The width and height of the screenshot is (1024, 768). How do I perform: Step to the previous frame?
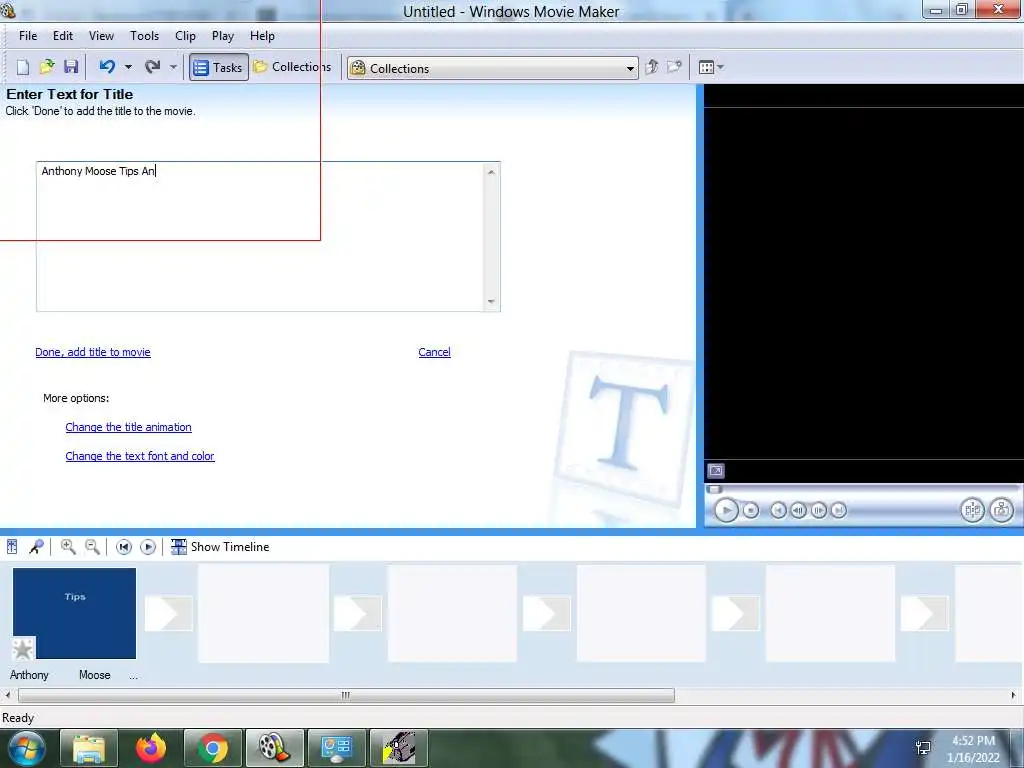click(x=799, y=510)
